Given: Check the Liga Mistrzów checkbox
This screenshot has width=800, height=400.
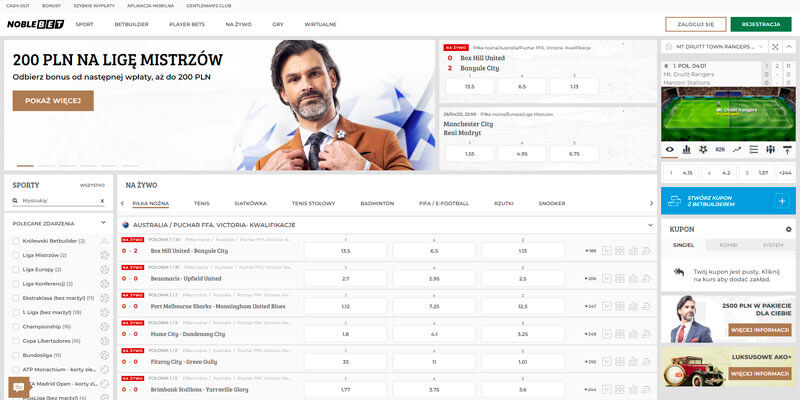Looking at the screenshot, I should tap(16, 255).
